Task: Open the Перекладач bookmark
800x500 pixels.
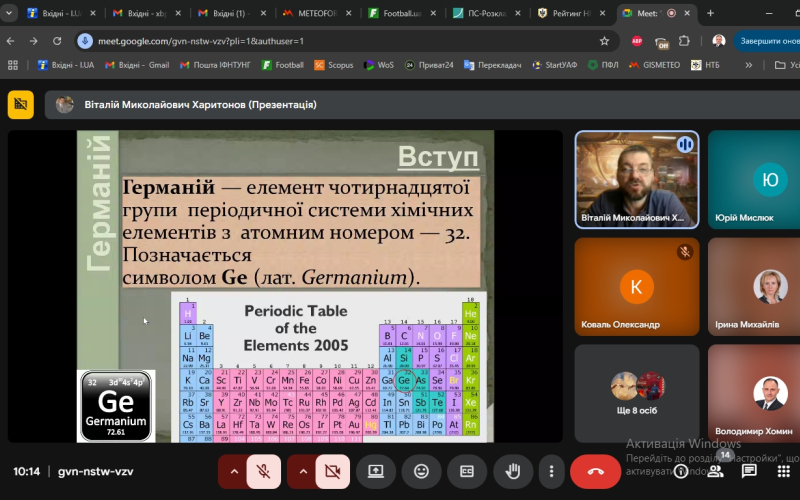Action: 493,65
